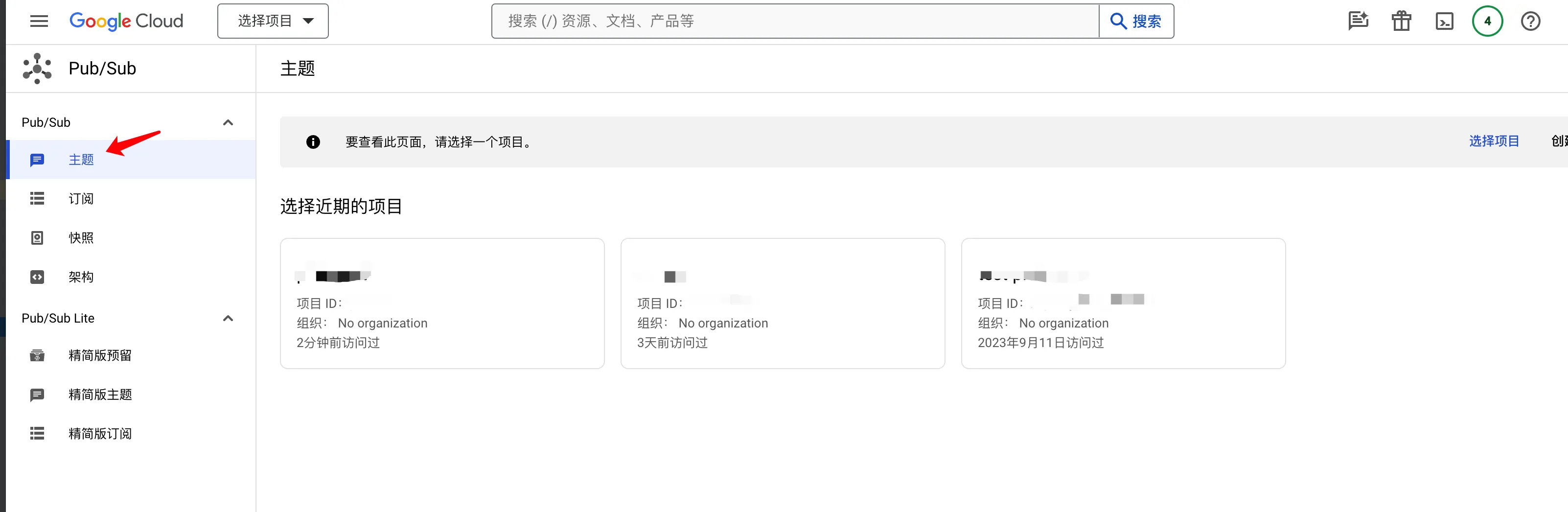The image size is (1568, 512).
Task: Select 主题 in the sidebar
Action: 131,160
